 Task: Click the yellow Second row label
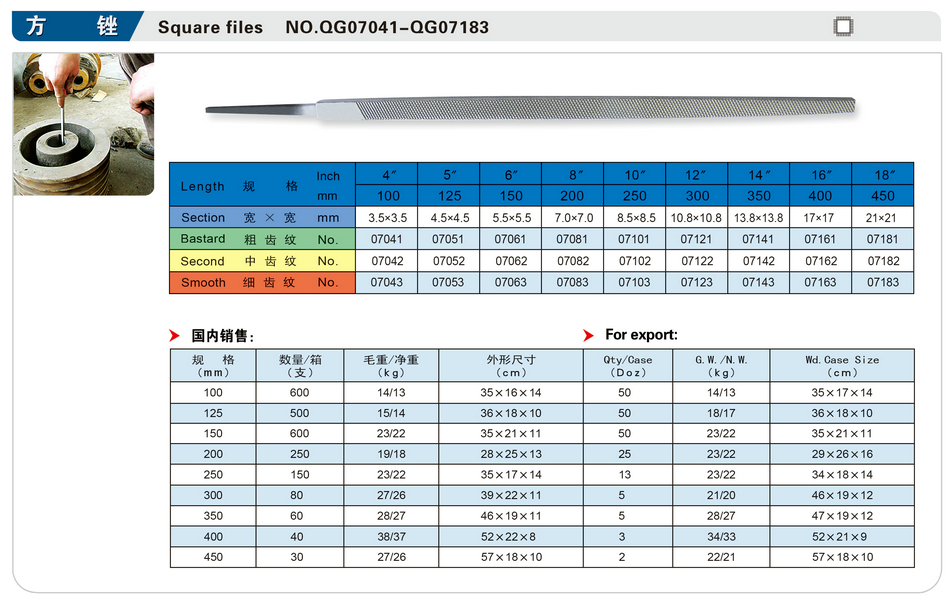tap(262, 261)
